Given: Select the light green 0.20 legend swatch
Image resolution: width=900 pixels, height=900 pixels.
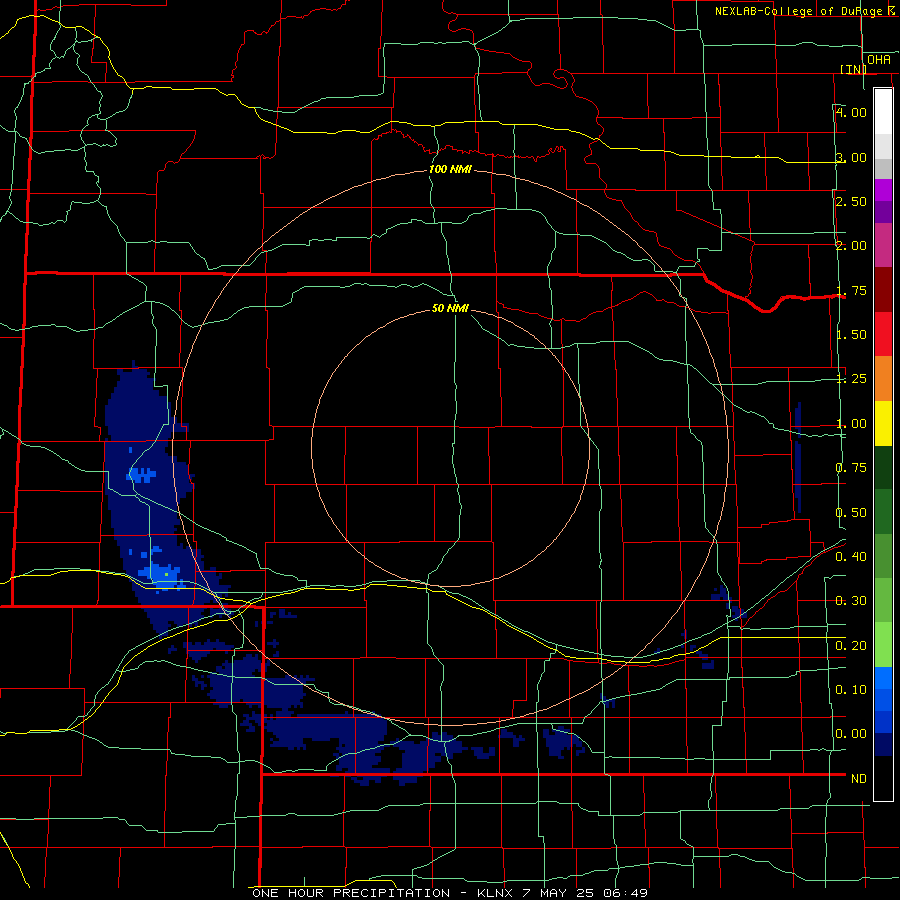Looking at the screenshot, I should coord(883,645).
